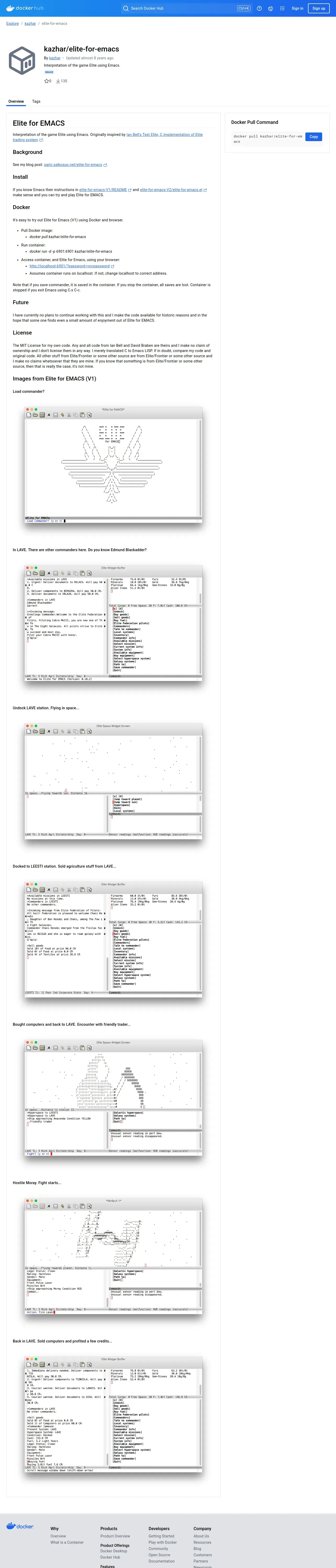Click "docker pull kazhar/elite-for-emacs" list item
The image size is (336, 1568).
coord(58,237)
